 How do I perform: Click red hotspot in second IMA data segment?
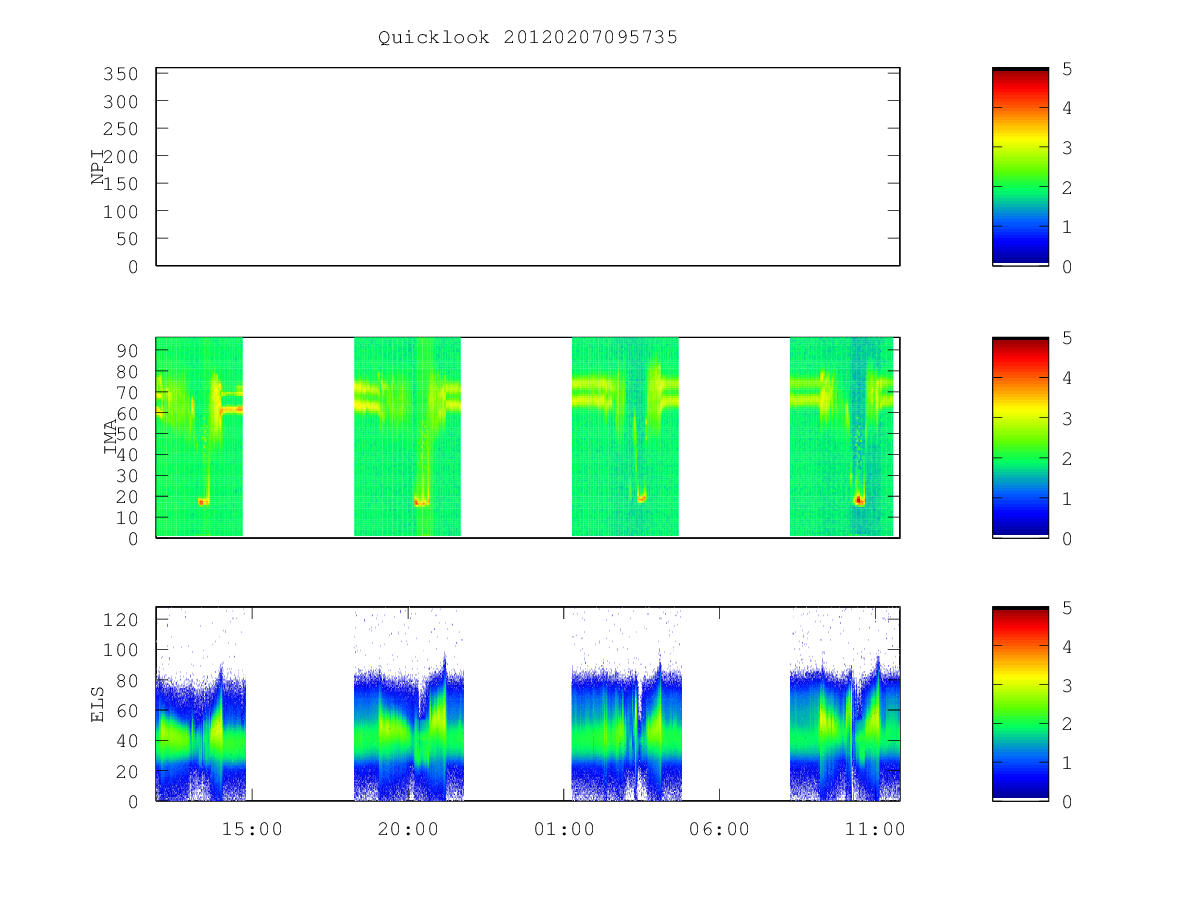[421, 502]
